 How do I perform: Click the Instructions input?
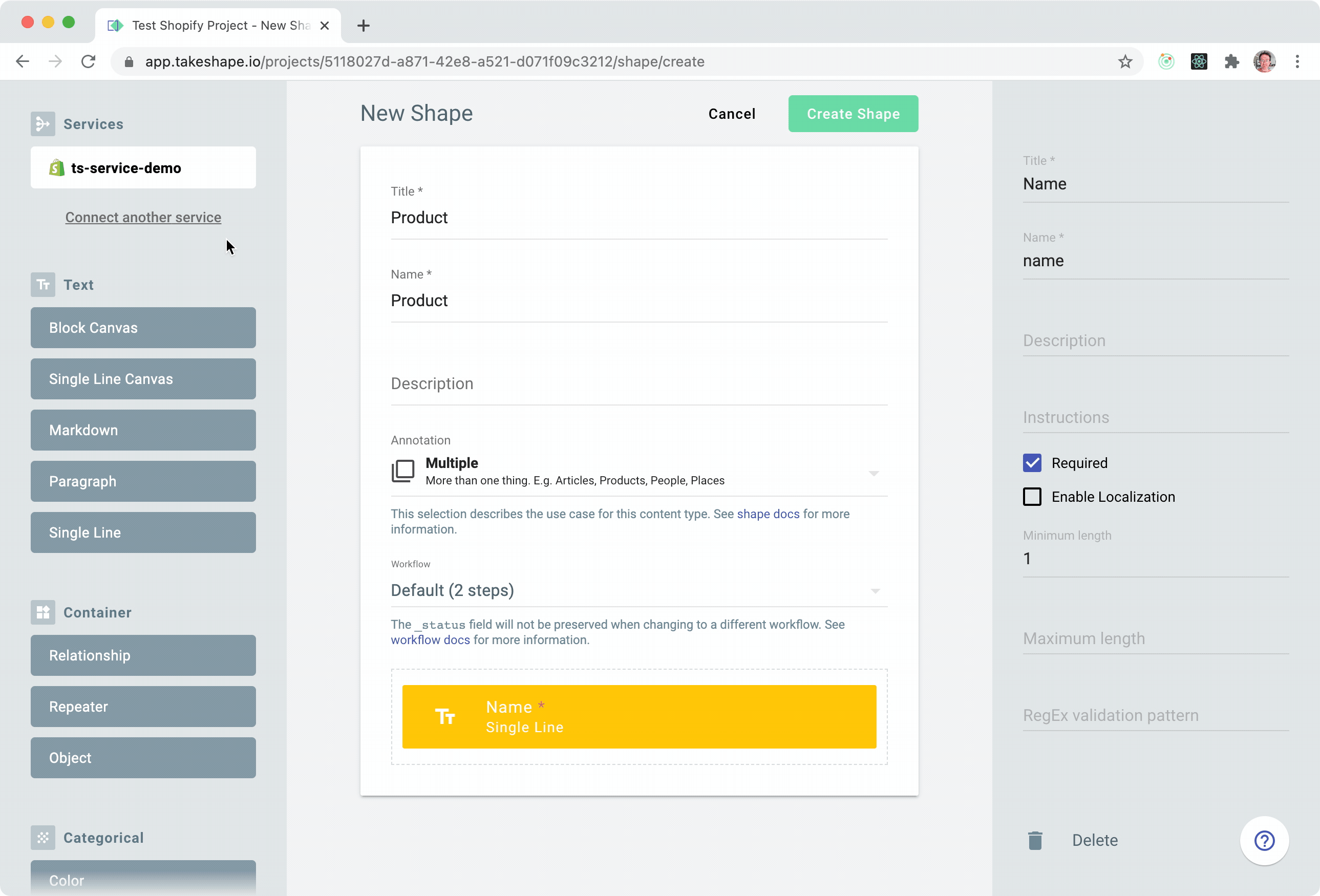click(1155, 417)
